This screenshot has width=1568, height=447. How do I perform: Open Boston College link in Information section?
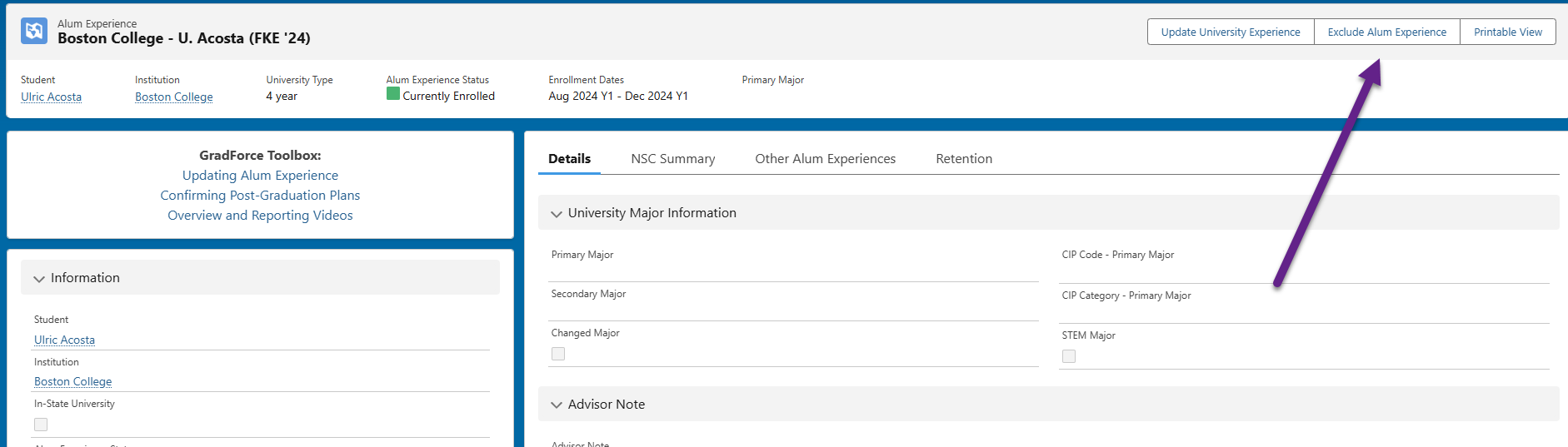point(72,381)
